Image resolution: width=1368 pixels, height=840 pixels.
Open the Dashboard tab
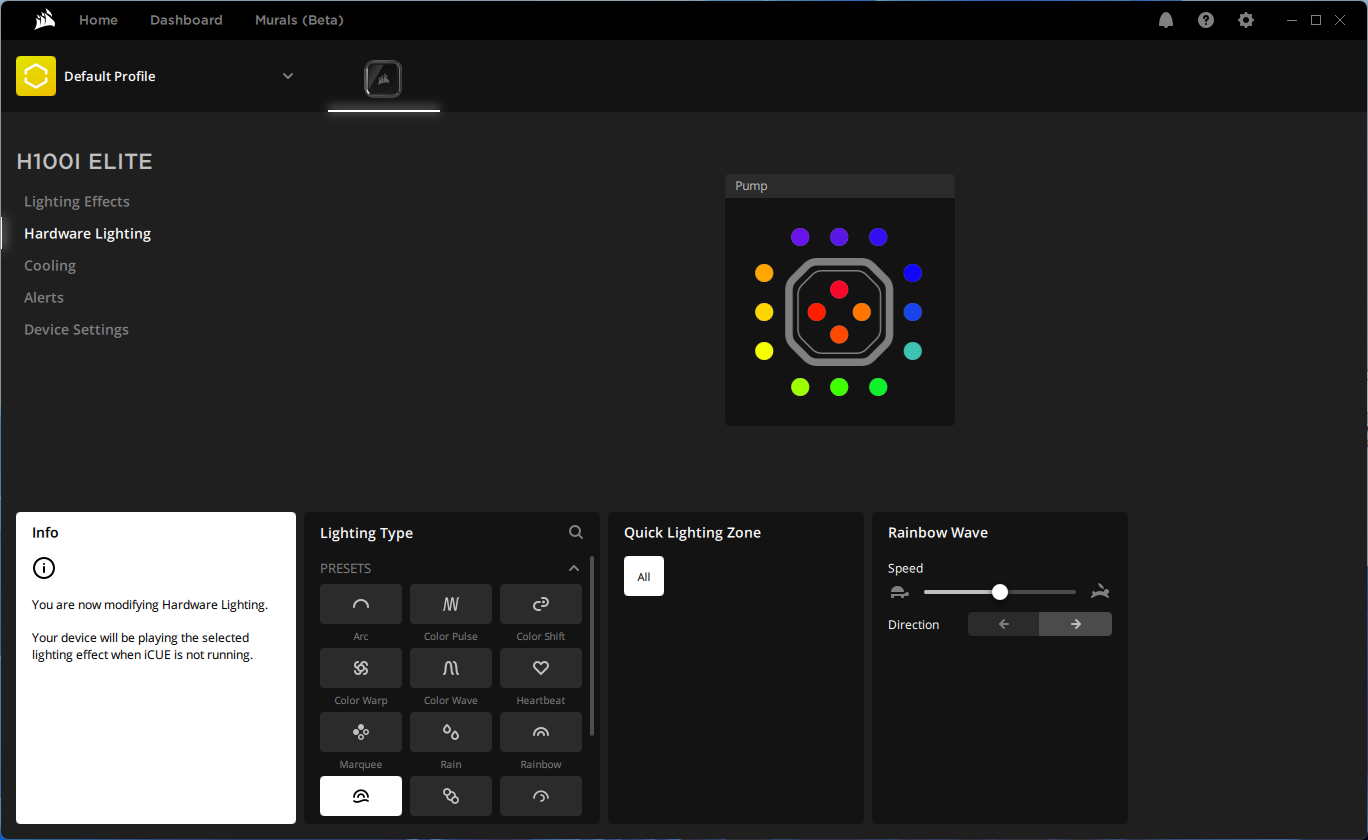[x=186, y=20]
